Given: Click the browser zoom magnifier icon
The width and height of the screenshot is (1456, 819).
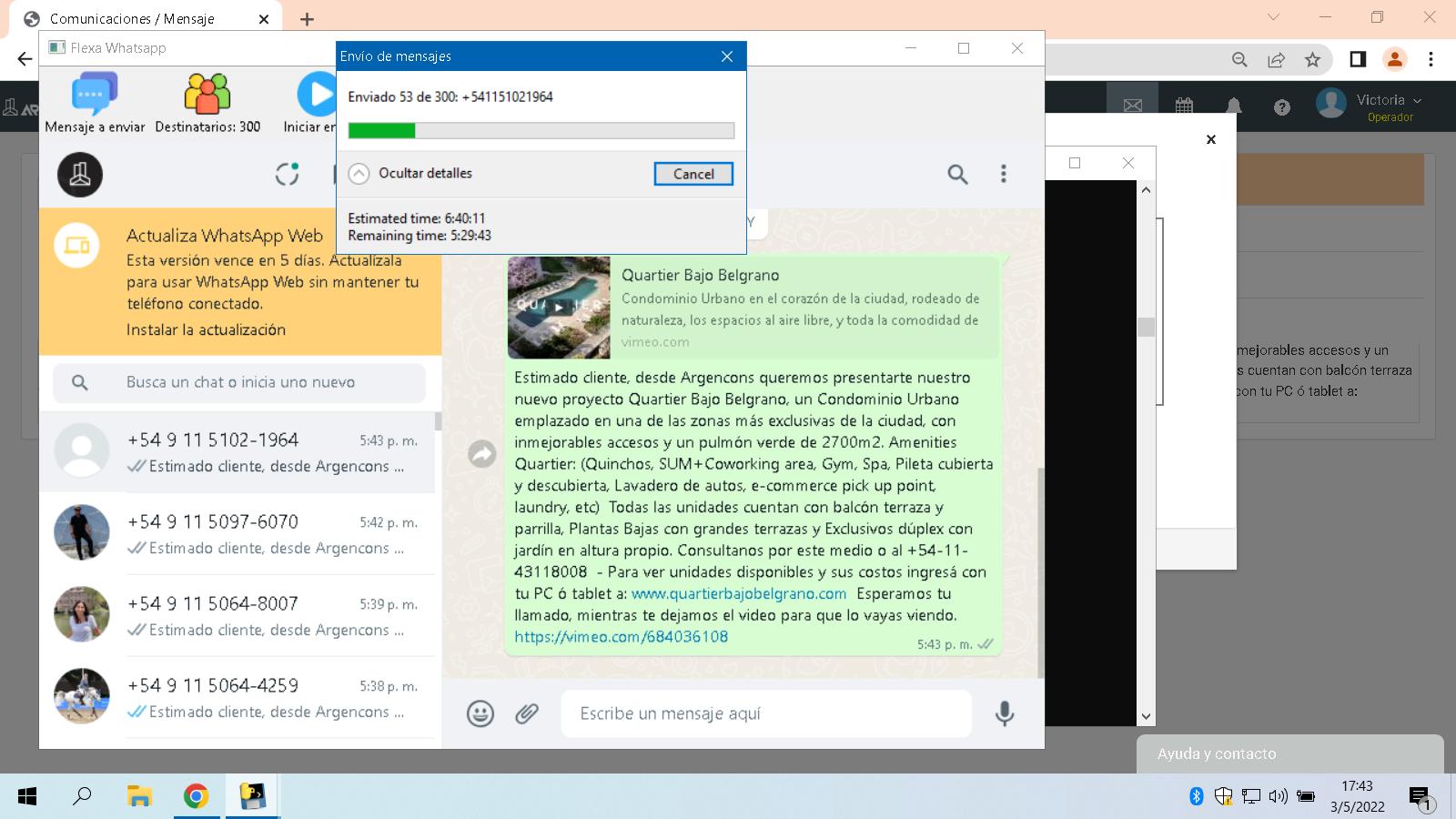Looking at the screenshot, I should 1239,59.
